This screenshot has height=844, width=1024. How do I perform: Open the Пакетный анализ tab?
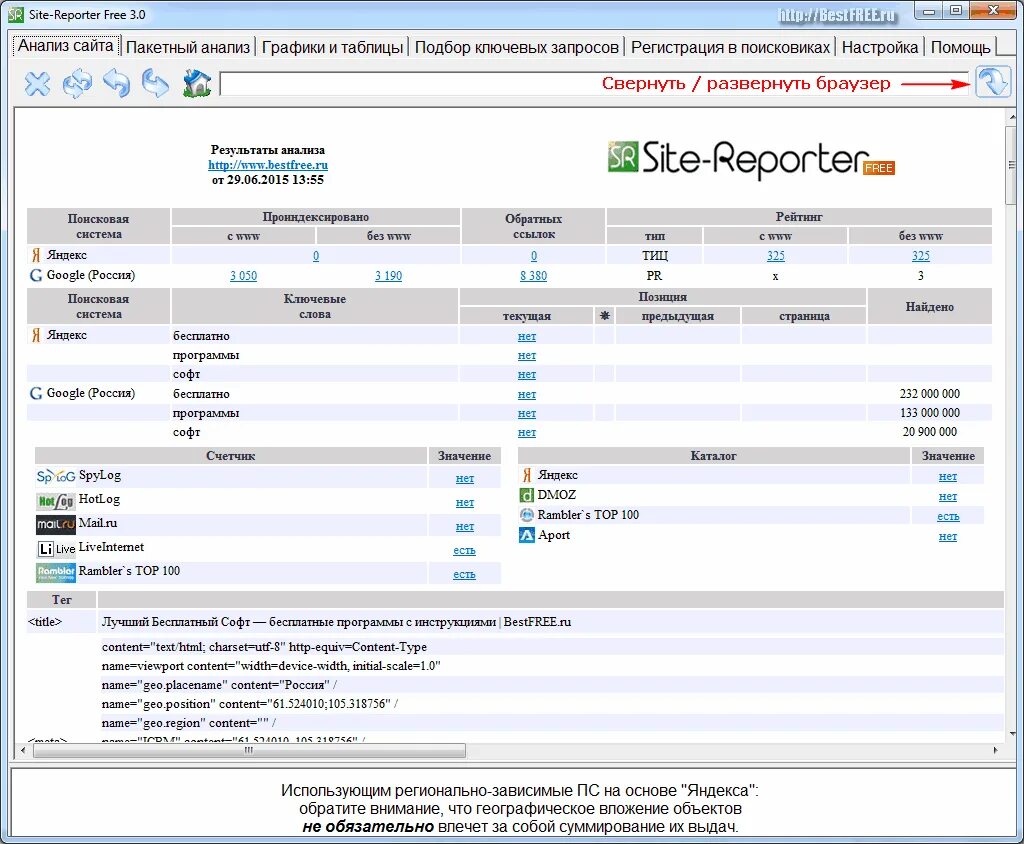(188, 47)
